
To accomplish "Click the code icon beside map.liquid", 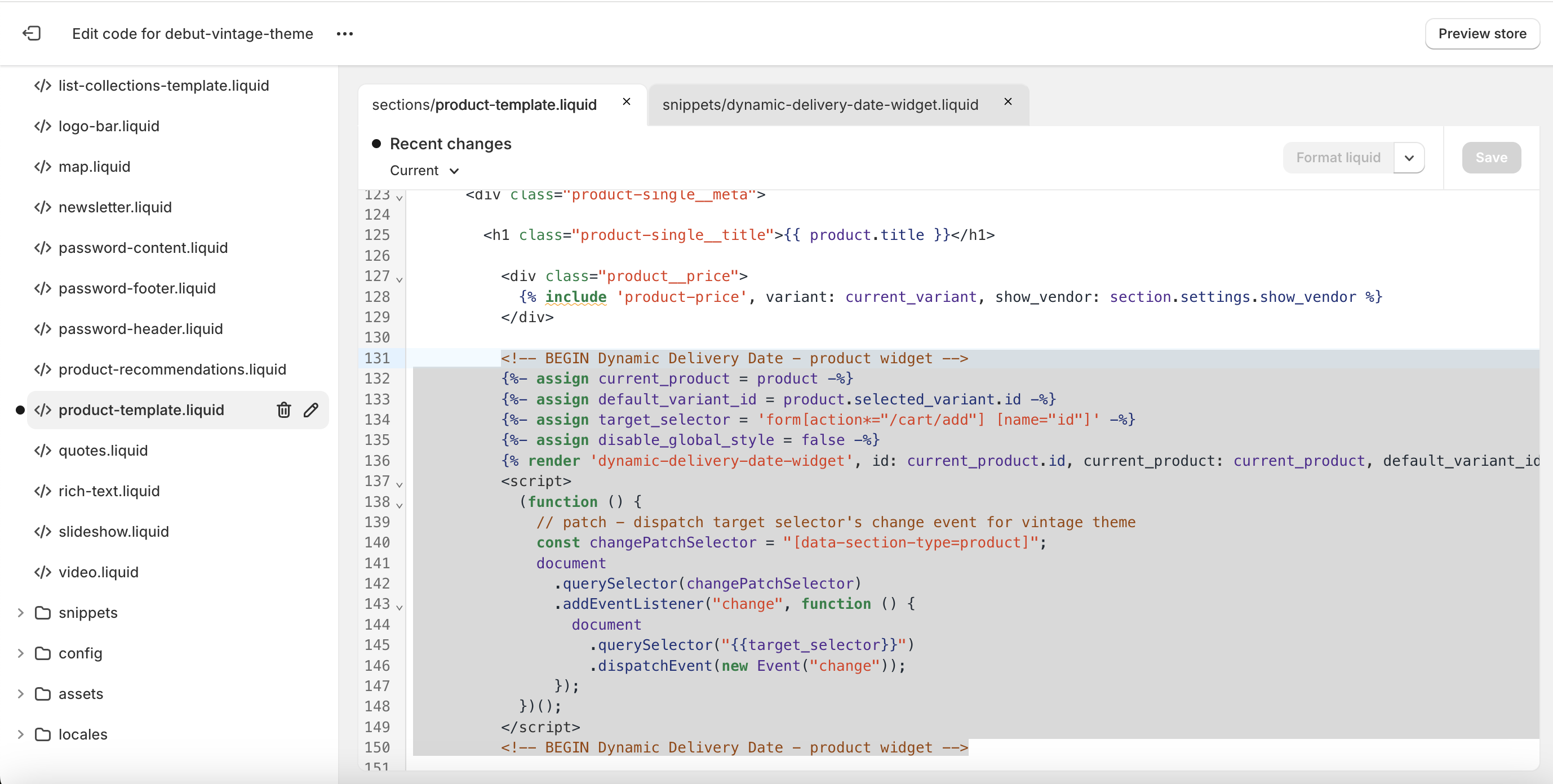I will point(43,166).
